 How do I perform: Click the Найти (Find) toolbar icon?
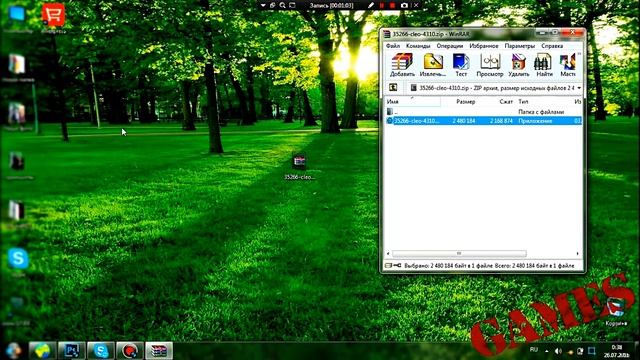tap(544, 65)
